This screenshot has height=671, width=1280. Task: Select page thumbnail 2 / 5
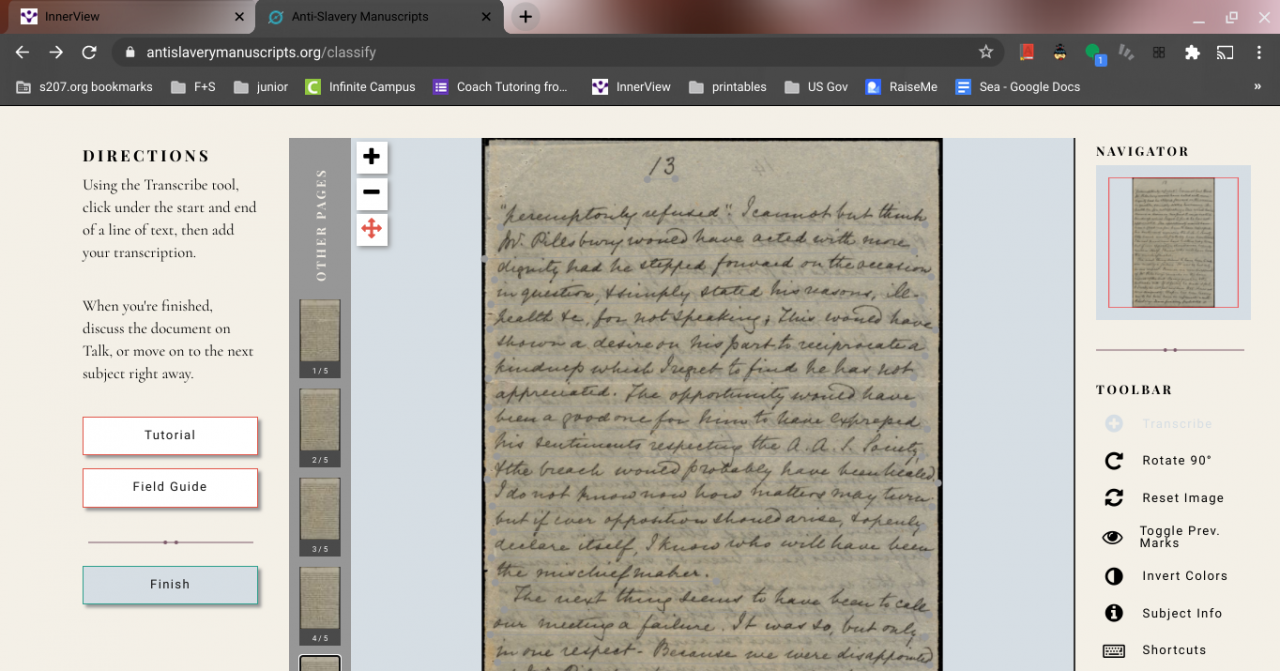320,427
